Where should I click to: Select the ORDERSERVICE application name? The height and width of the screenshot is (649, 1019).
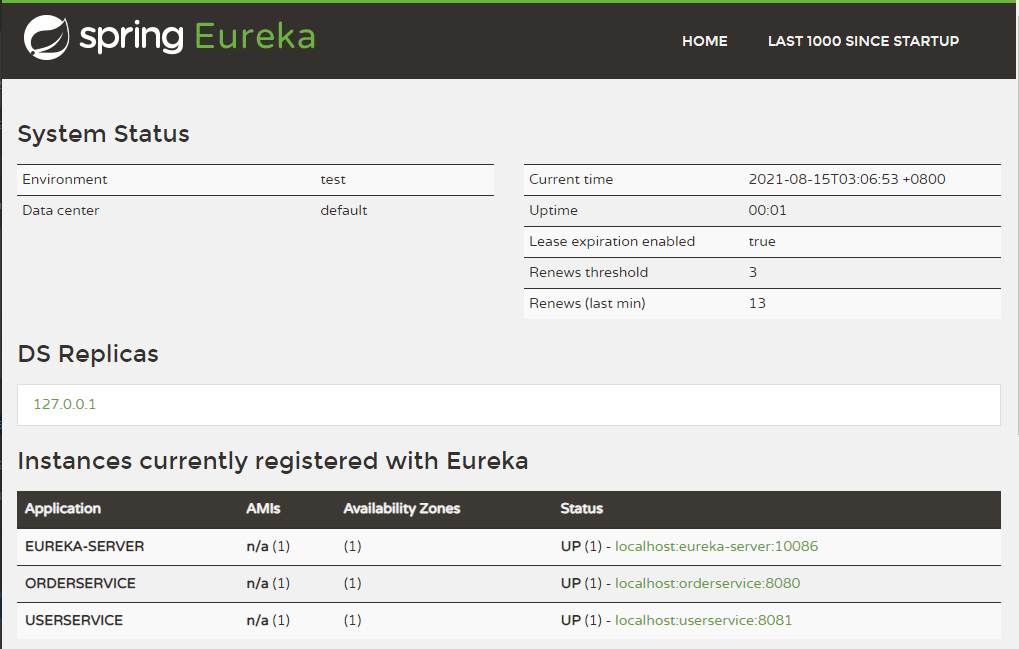[x=80, y=583]
